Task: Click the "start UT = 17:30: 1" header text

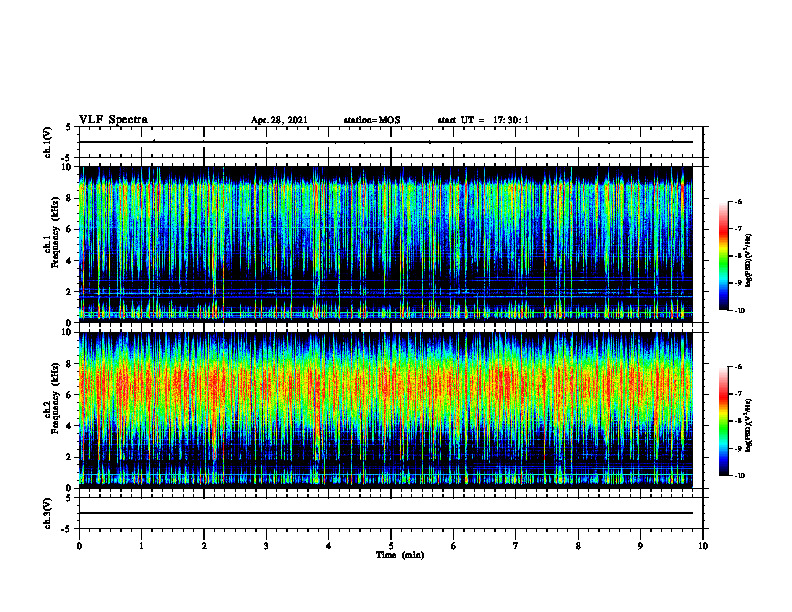Action: click(483, 120)
